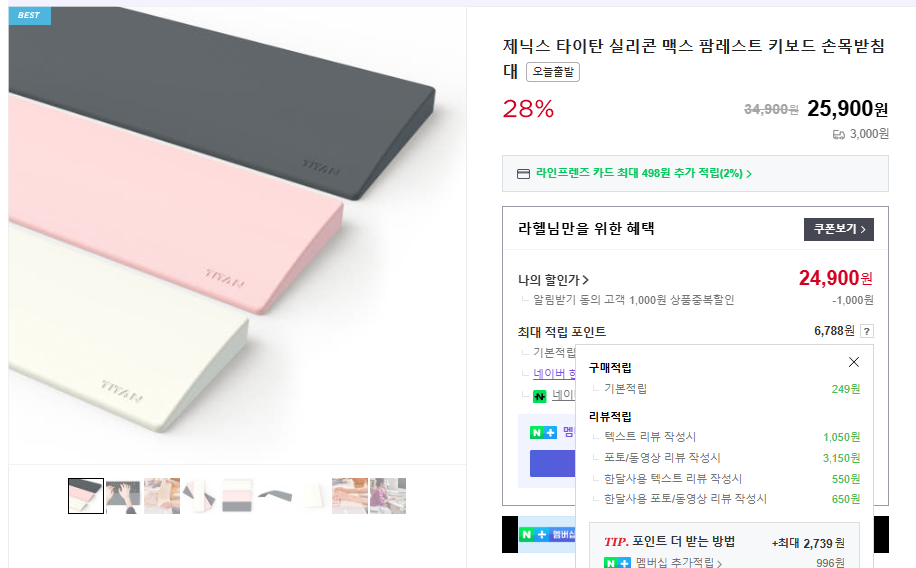Click the green N Pay icon
916x568 pixels.
pos(540,396)
